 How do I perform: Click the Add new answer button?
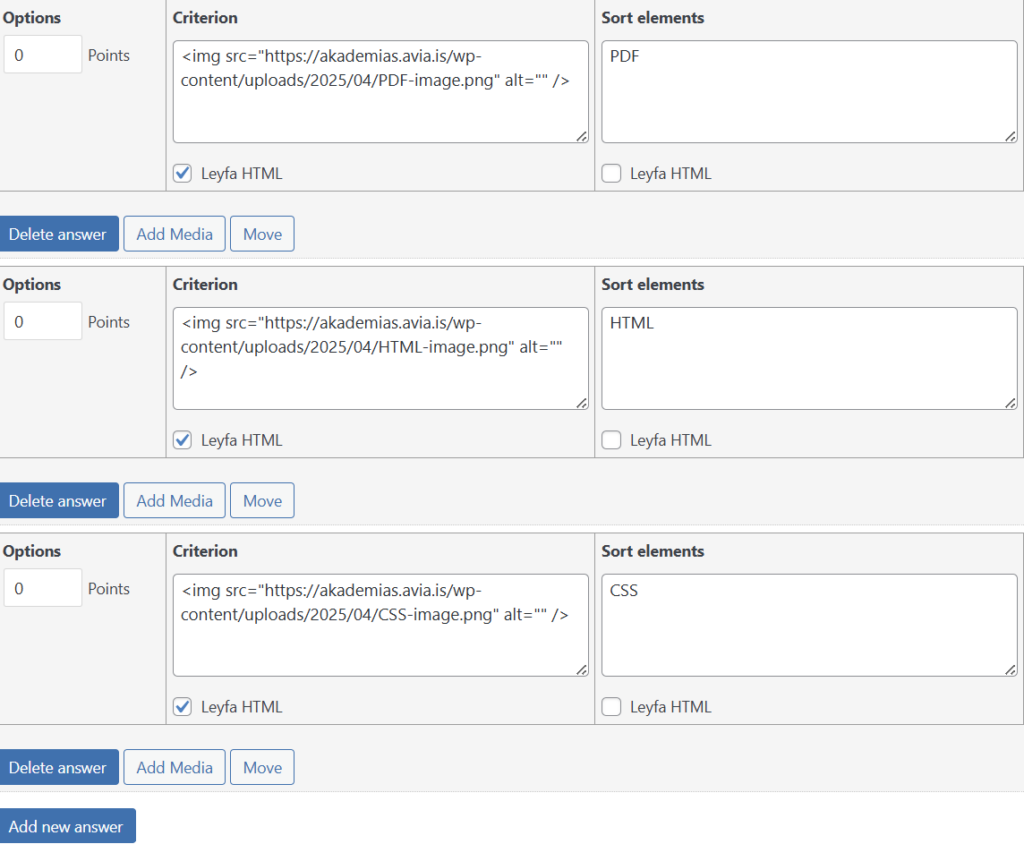(x=66, y=826)
